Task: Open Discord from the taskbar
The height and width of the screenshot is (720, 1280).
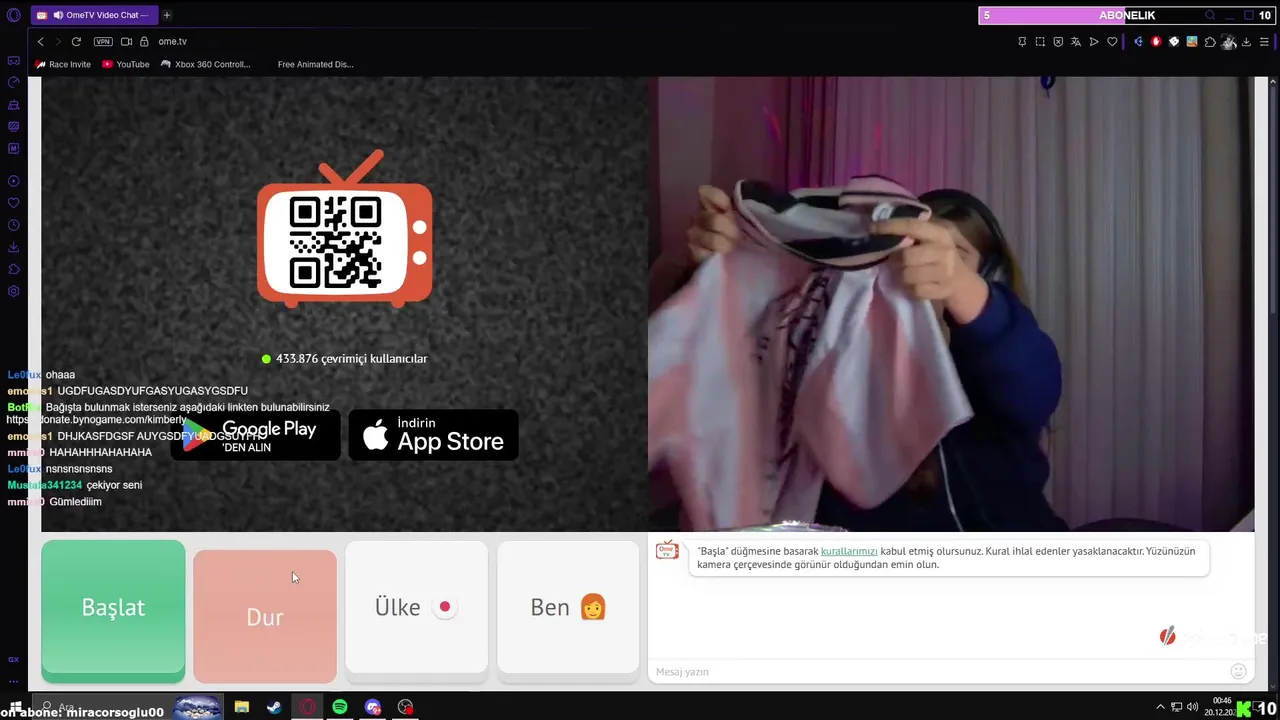Action: (x=373, y=707)
